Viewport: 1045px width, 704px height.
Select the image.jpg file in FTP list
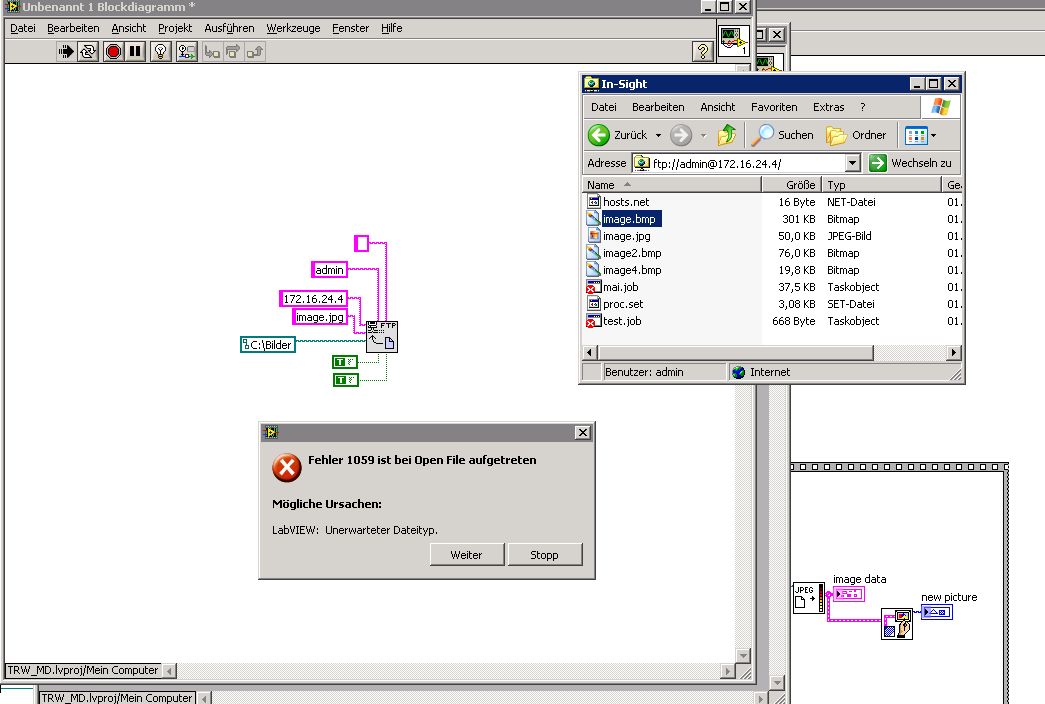click(x=619, y=235)
